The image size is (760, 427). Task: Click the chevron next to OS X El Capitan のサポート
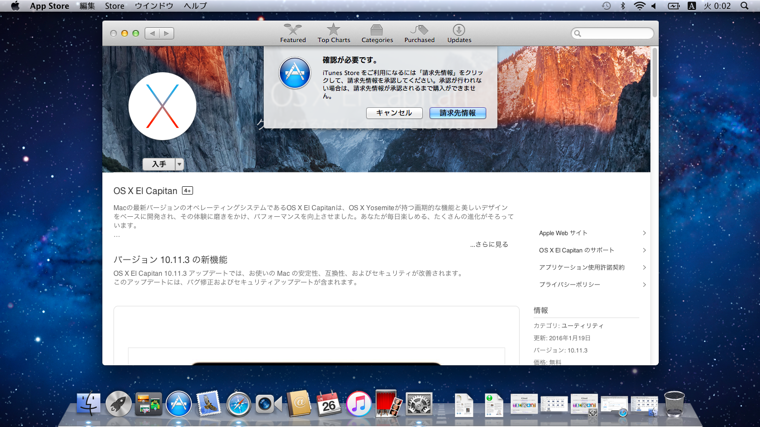[x=644, y=250]
